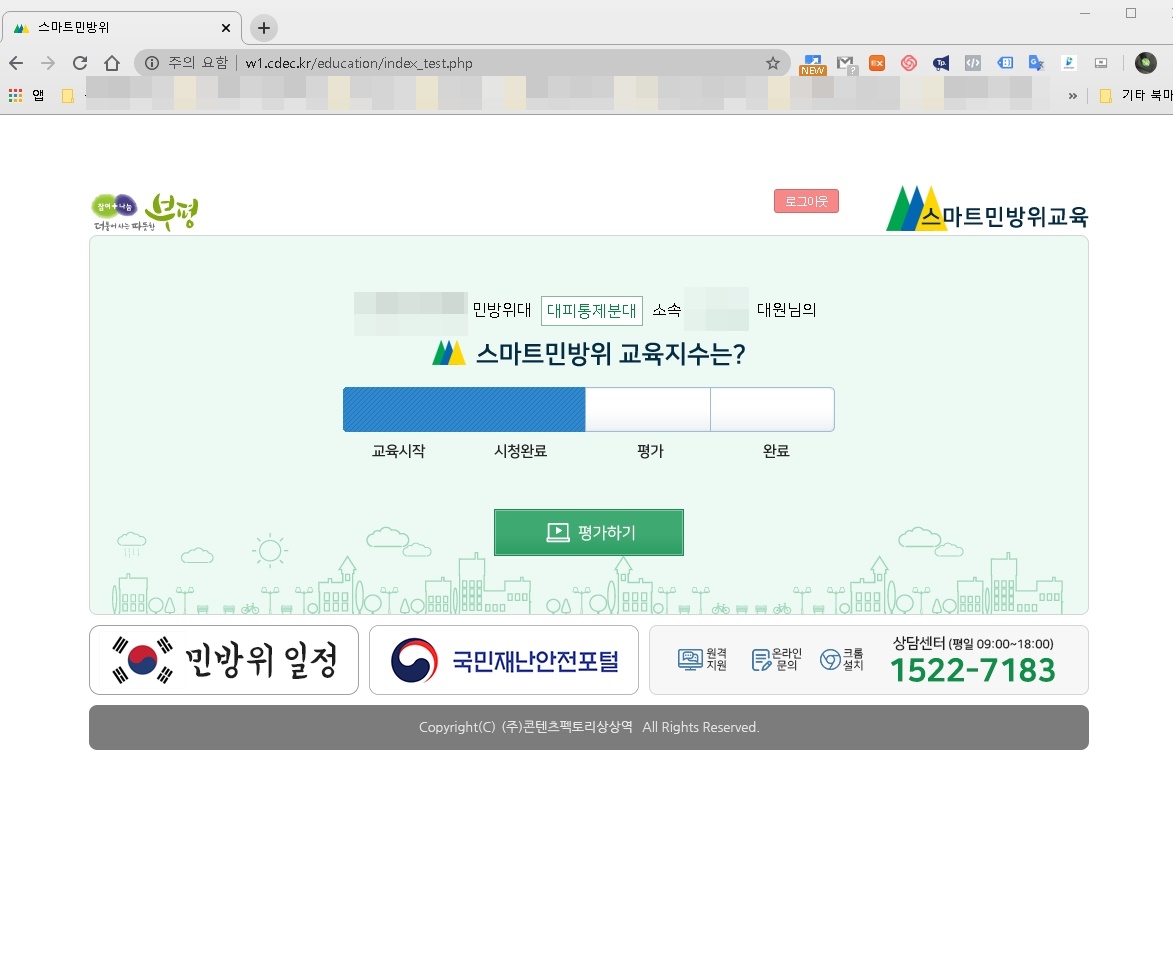Open the 국민재난안전포털 banner
This screenshot has height=958, width=1173.
503,660
